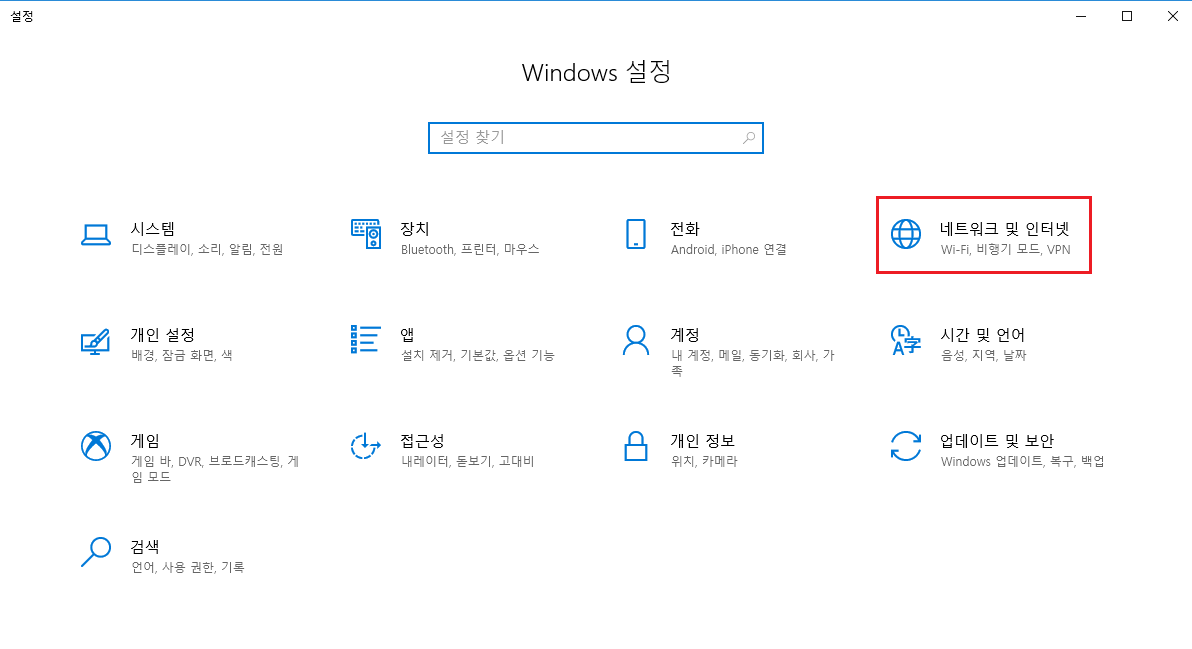Go to 앱 settings title
The image size is (1192, 649).
click(407, 335)
